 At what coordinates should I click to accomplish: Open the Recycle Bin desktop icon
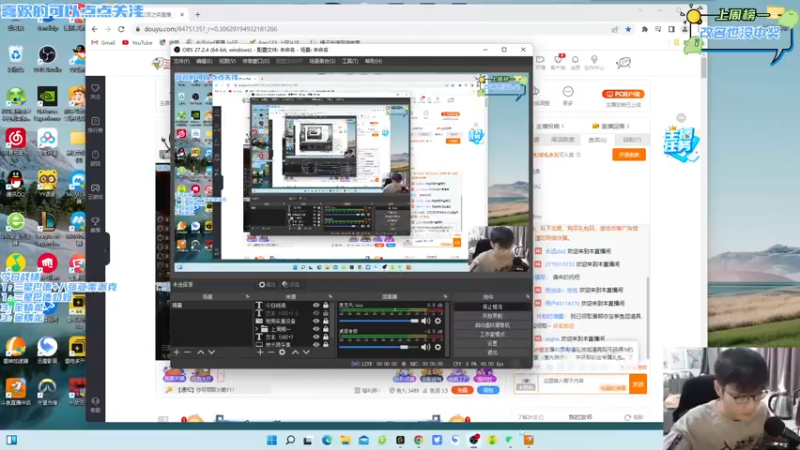[16, 59]
